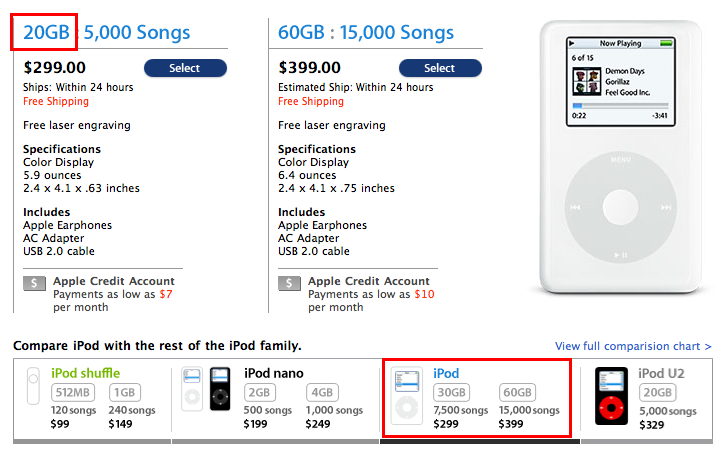Click the dollar icon beside 20GB Apple Credit Account
This screenshot has height=449, width=718.
pyautogui.click(x=35, y=284)
